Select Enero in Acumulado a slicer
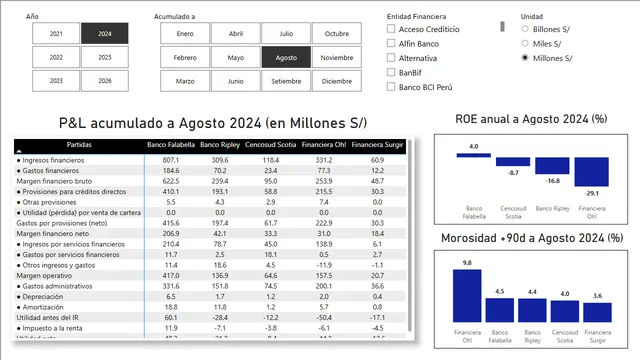The height and width of the screenshot is (360, 640). [185, 33]
